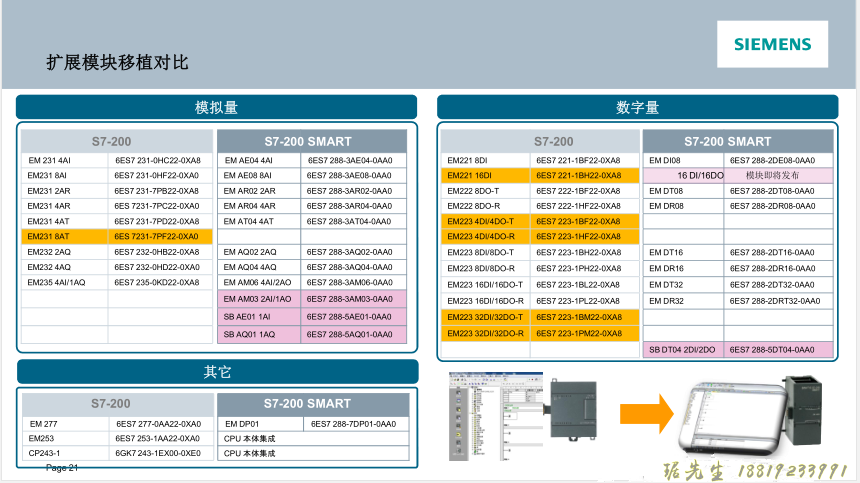Select cell EM222 8DO-T

485,191
